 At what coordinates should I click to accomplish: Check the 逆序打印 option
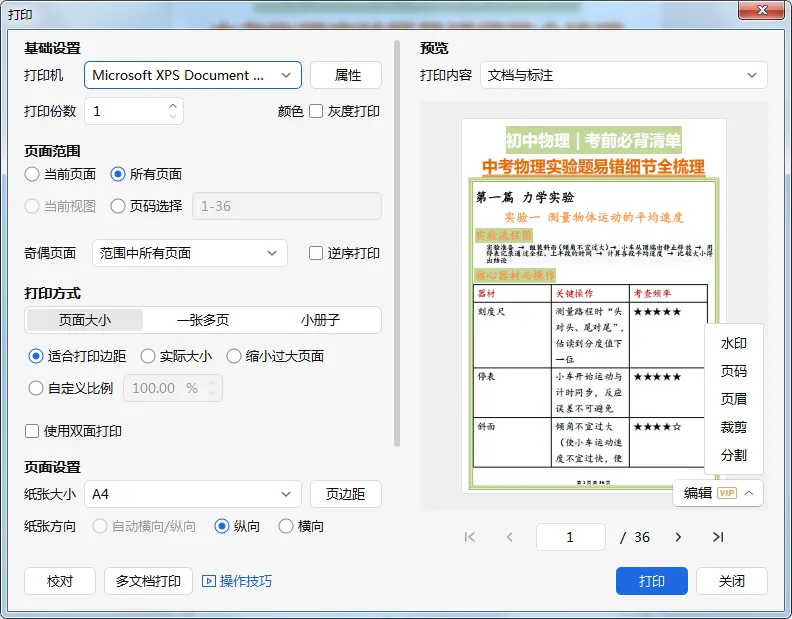pos(316,253)
